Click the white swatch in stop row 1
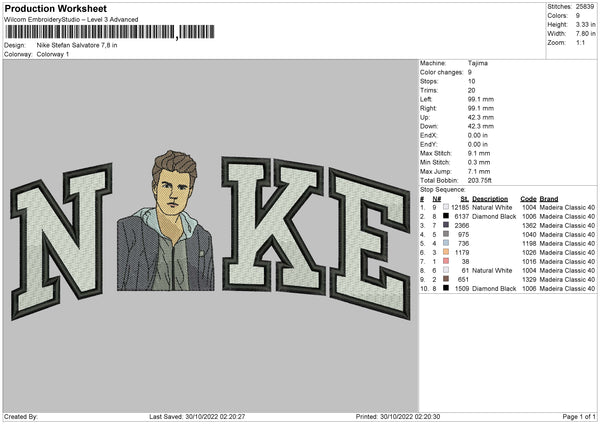The height and width of the screenshot is (424, 600). tap(446, 207)
